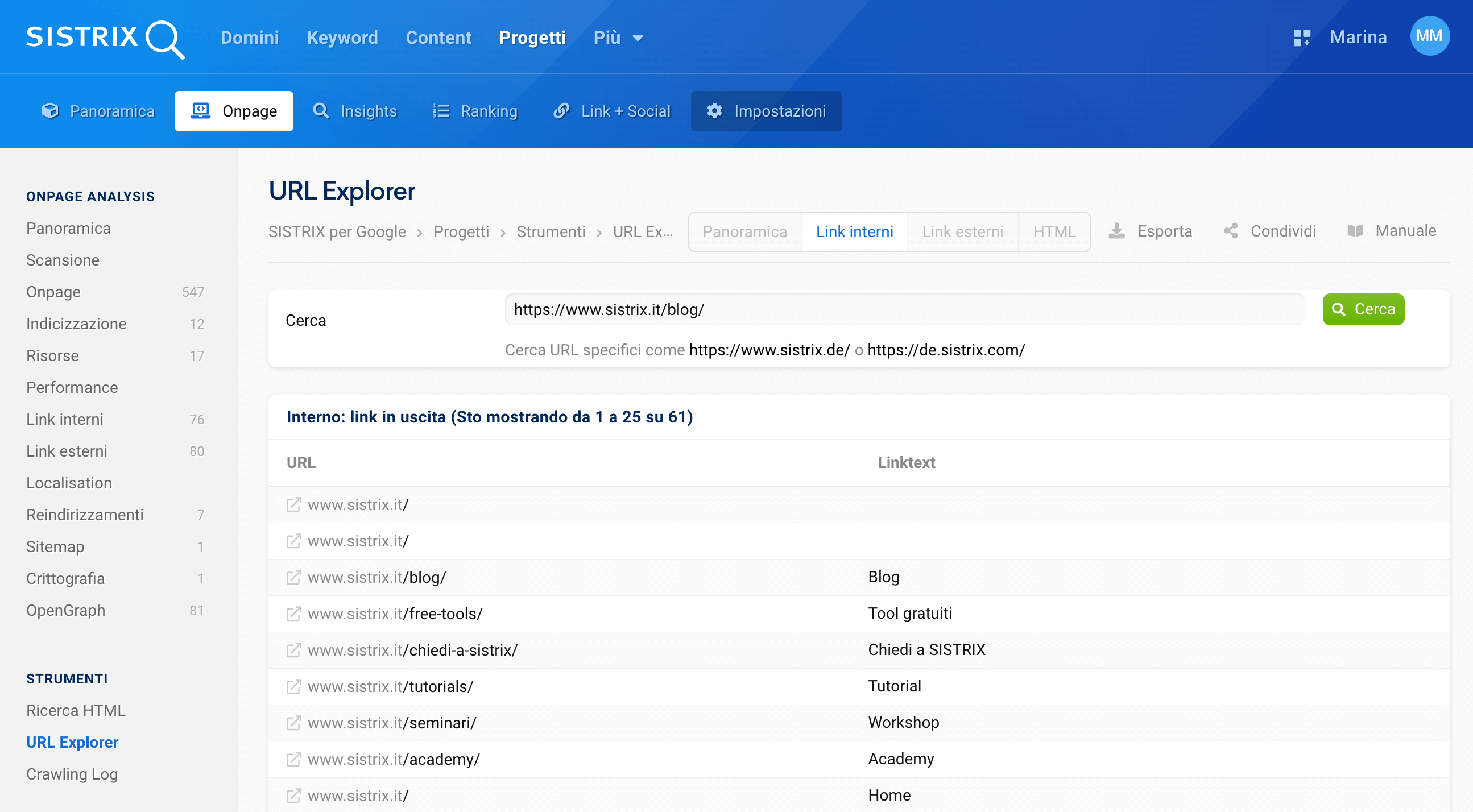Click the Marina username
Viewport: 1473px width, 812px height.
pos(1358,37)
